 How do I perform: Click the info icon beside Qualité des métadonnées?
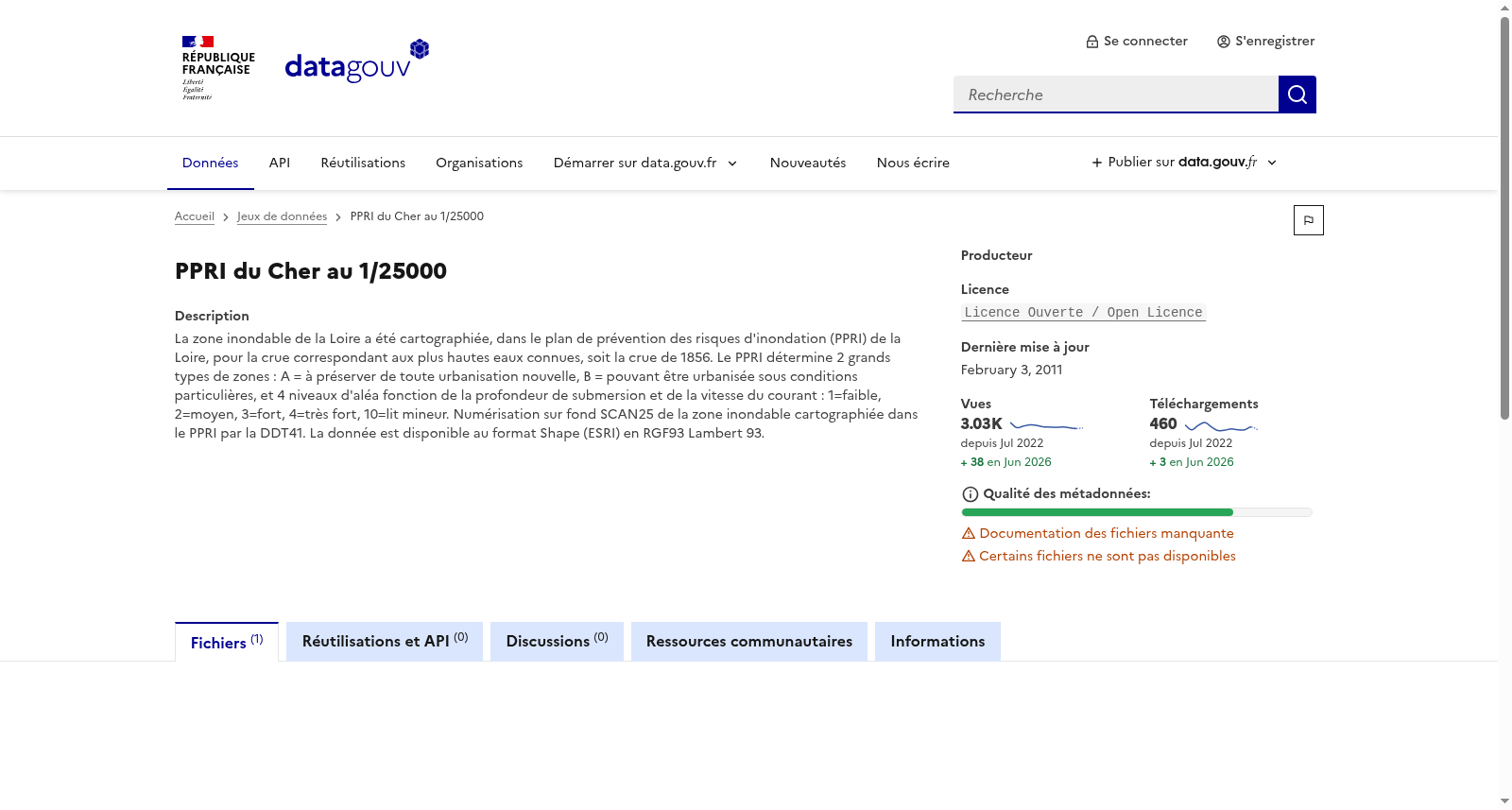click(x=970, y=494)
